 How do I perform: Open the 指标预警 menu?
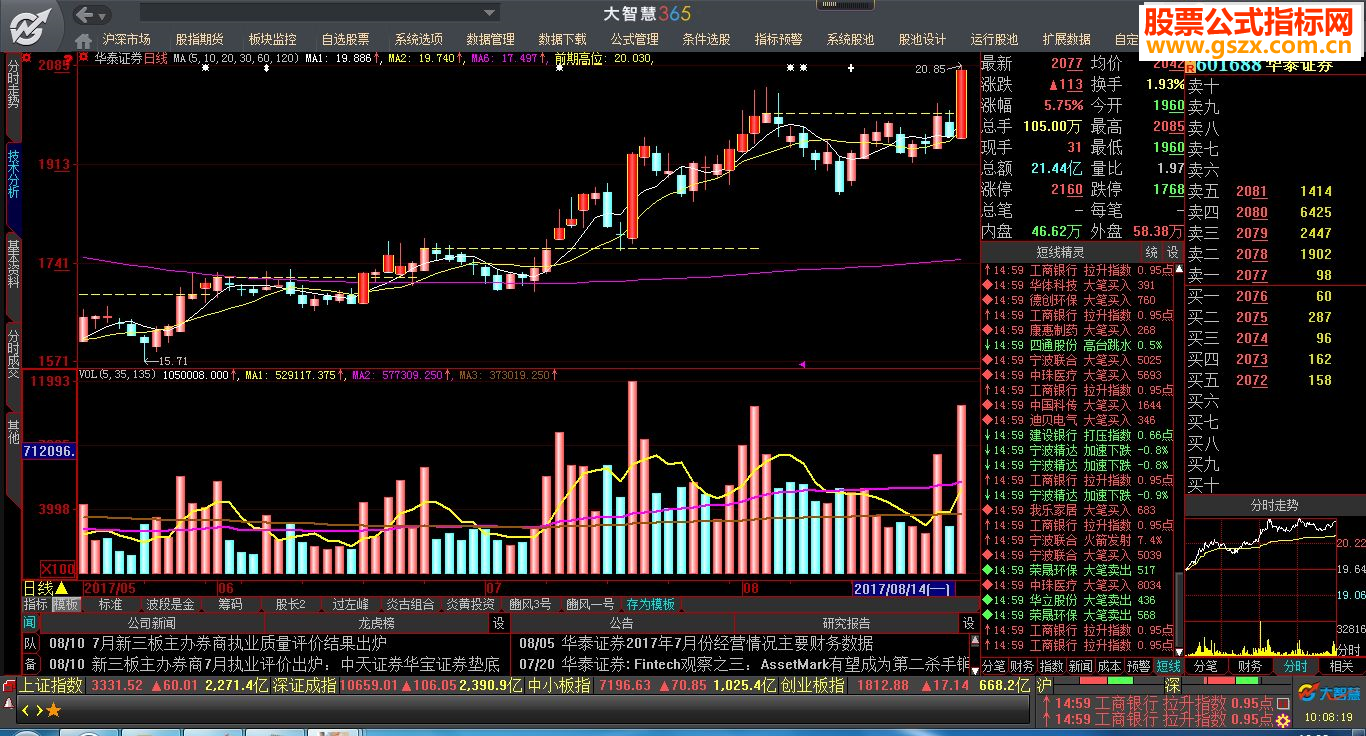pos(778,39)
